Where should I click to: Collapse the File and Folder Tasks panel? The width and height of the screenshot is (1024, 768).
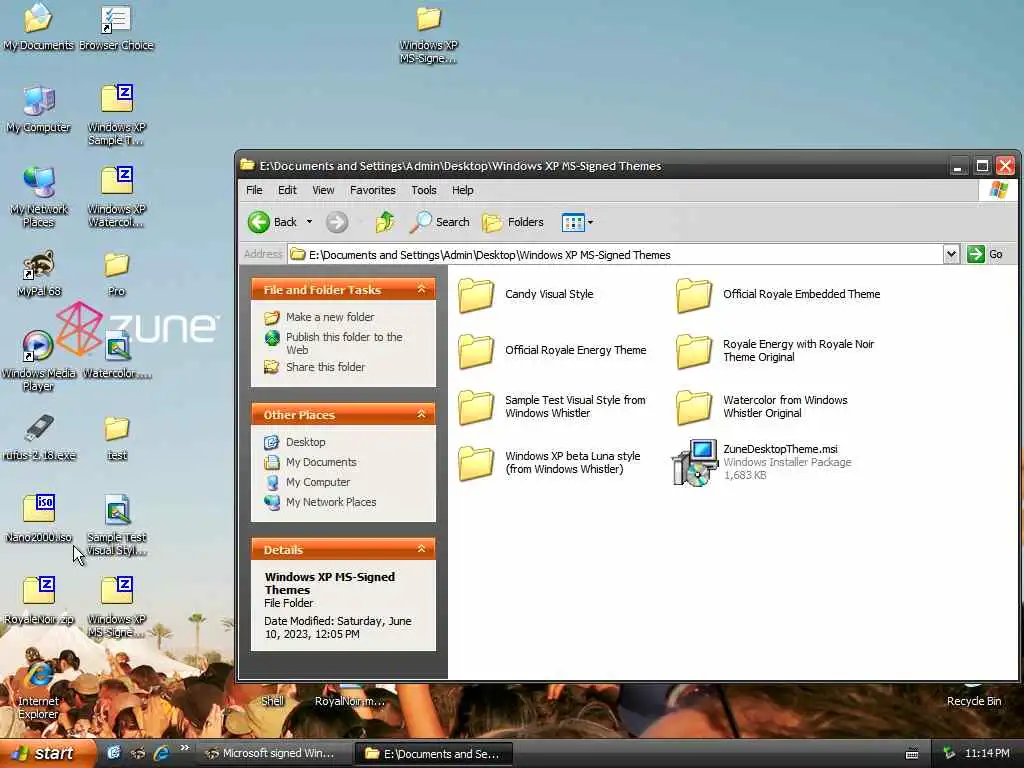pos(421,289)
